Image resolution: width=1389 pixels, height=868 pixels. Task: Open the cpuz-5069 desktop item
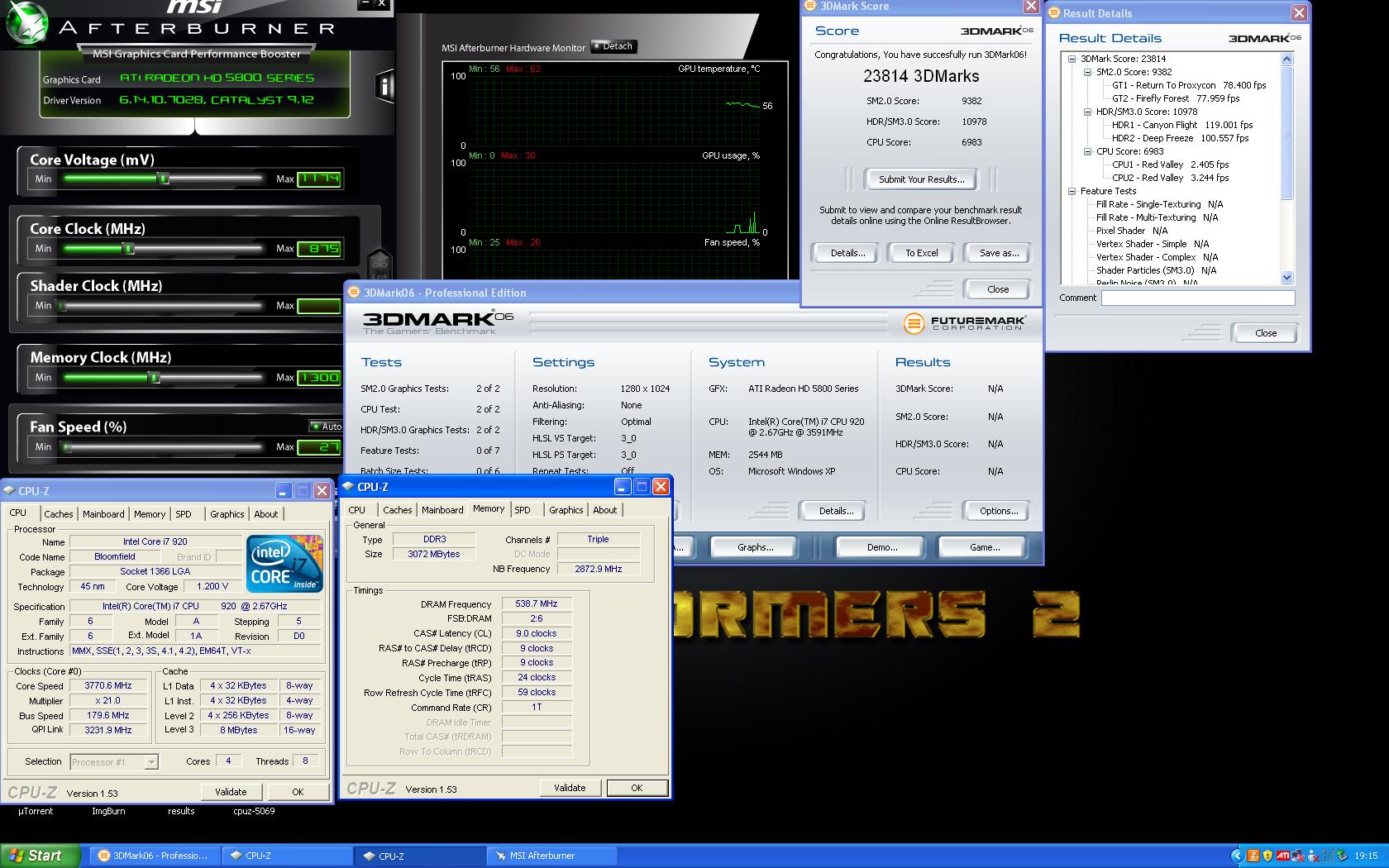click(x=254, y=811)
